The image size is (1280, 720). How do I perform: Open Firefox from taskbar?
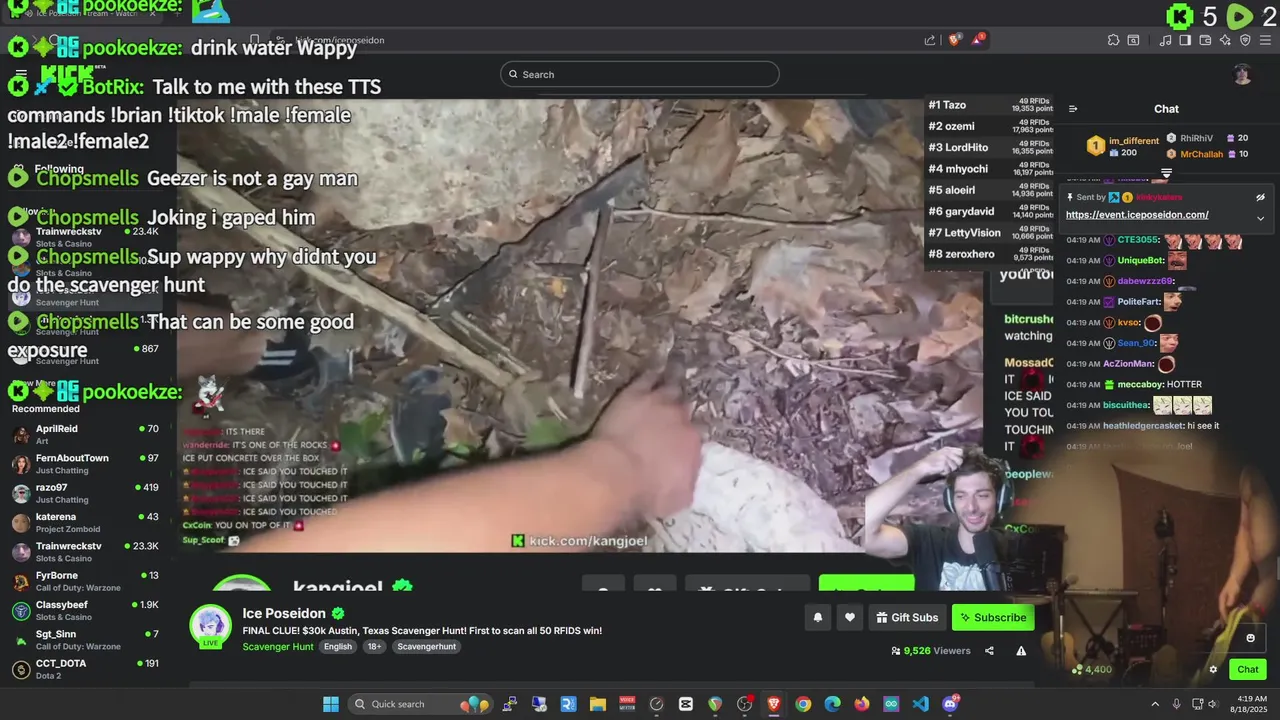point(862,704)
